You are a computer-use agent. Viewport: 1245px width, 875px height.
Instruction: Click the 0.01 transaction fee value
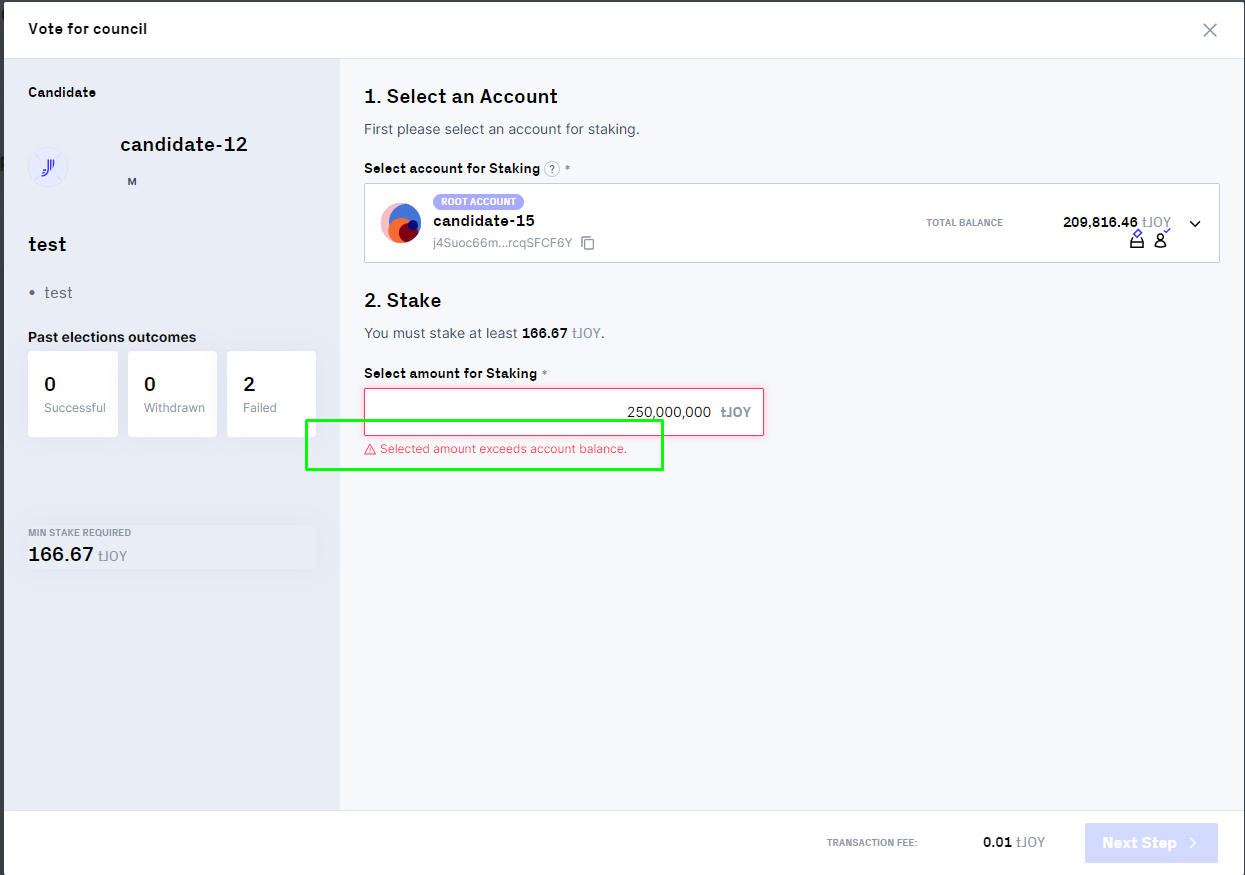pyautogui.click(x=997, y=843)
